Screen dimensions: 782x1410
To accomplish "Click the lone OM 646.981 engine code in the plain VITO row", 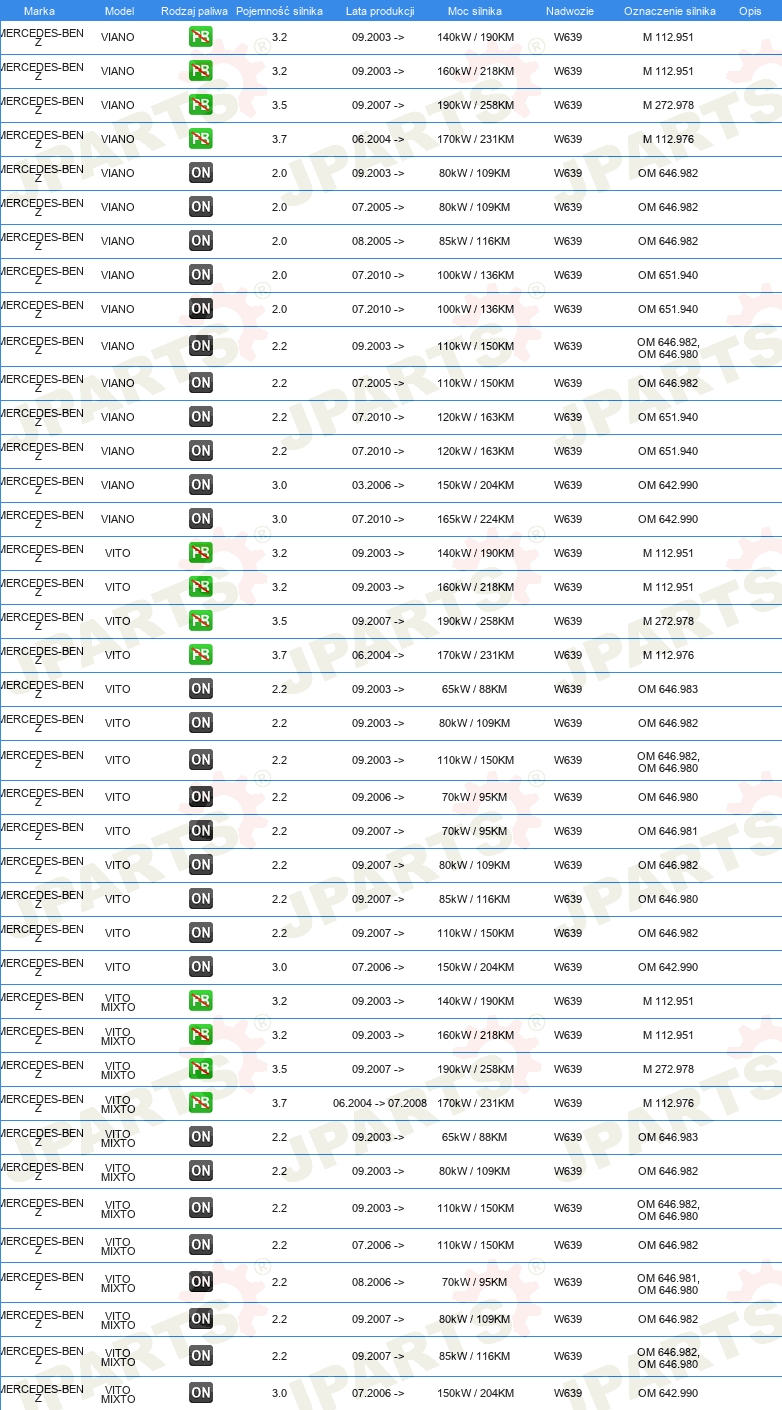I will point(668,831).
